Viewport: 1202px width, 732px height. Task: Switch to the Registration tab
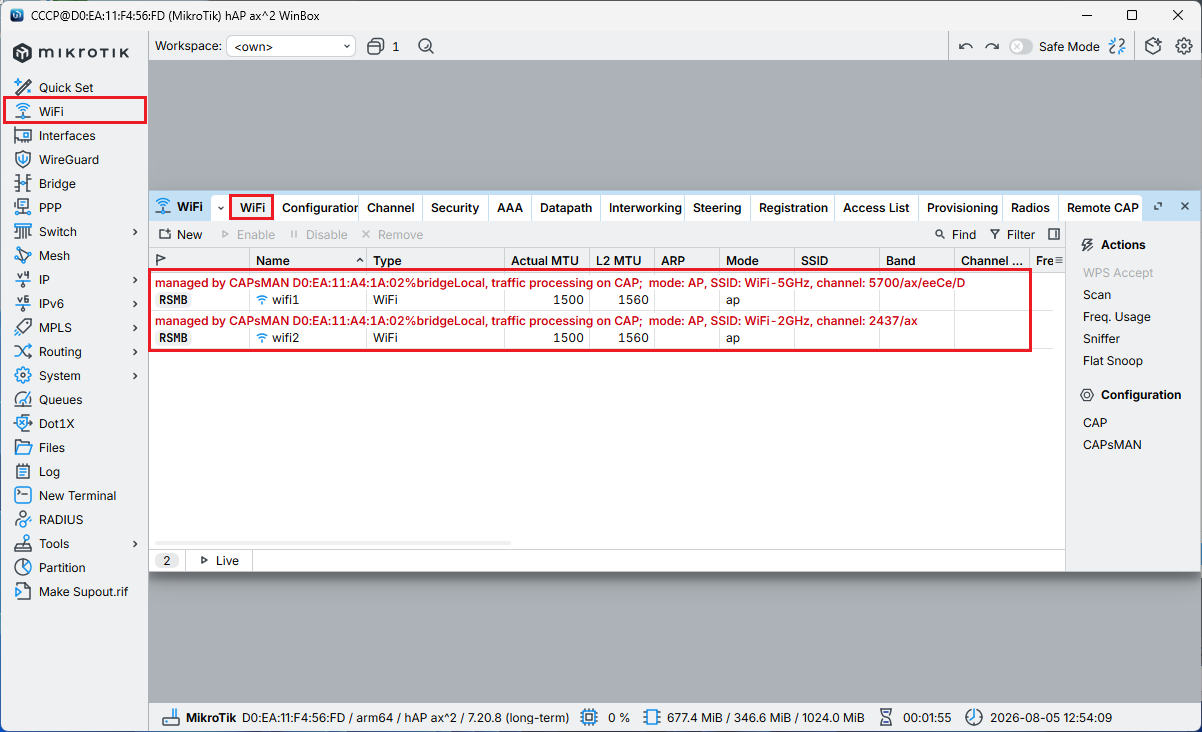coord(793,207)
